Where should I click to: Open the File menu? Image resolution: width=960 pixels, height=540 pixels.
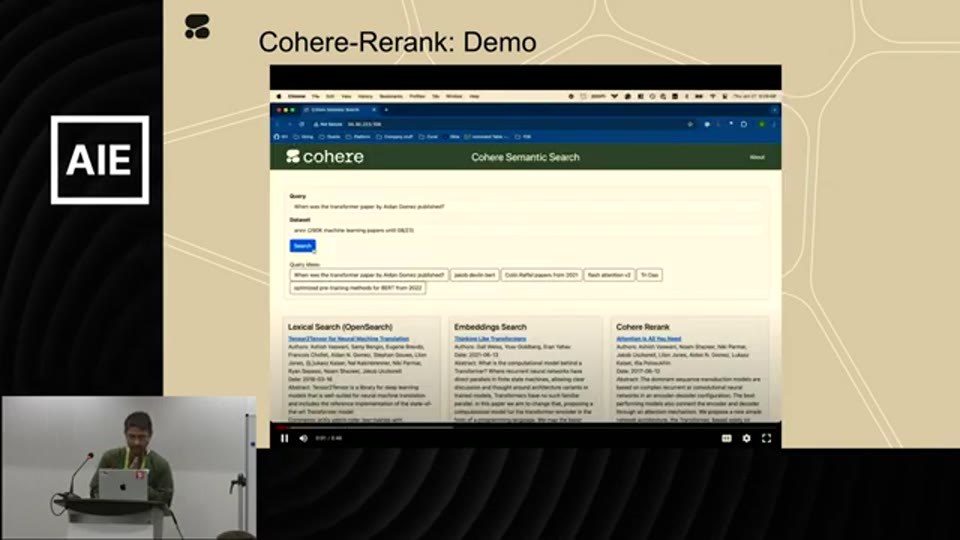315,96
